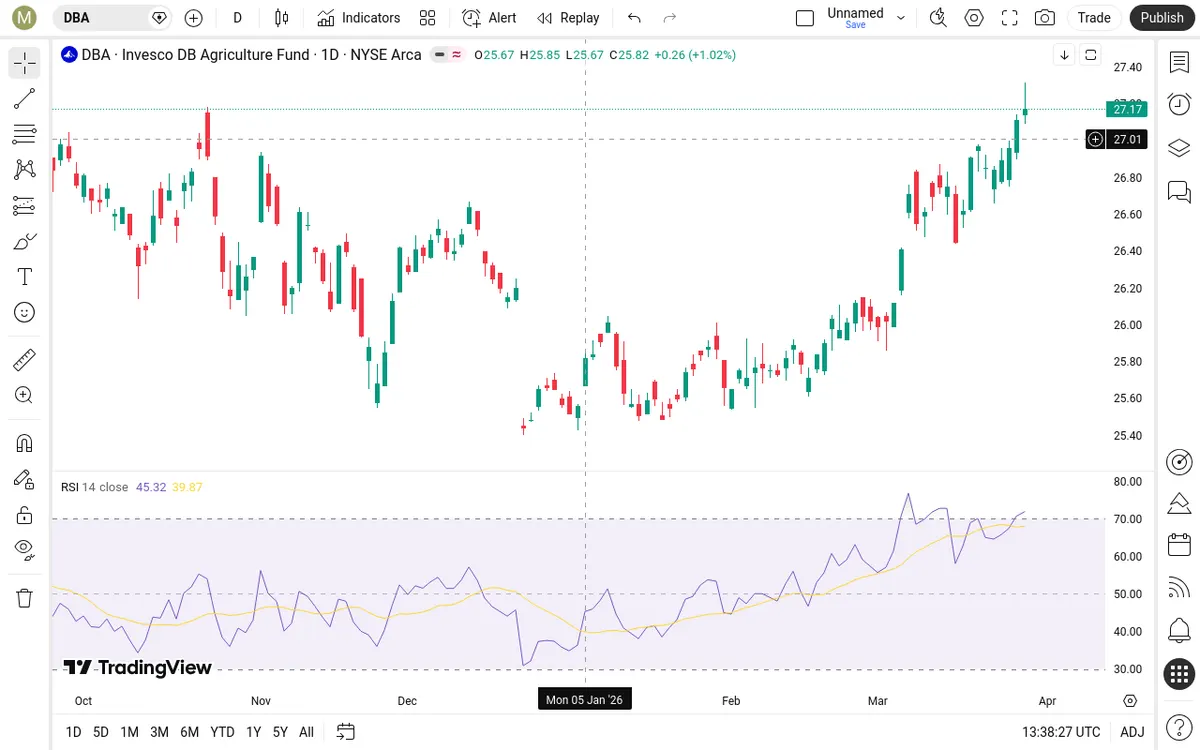Create a new Alert
The image size is (1200, 750).
coord(490,17)
